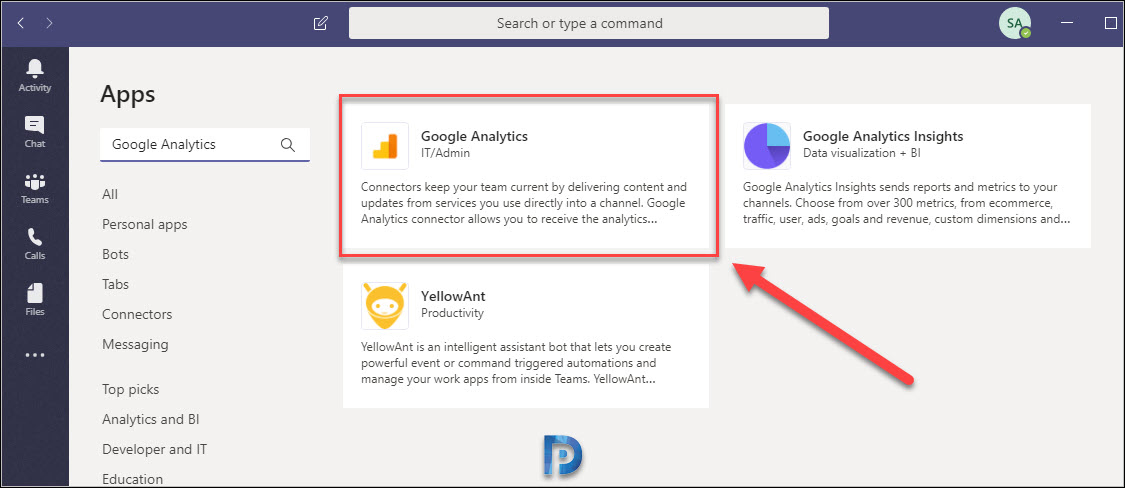Image resolution: width=1125 pixels, height=488 pixels.
Task: Click the new chat compose icon
Action: 321,23
